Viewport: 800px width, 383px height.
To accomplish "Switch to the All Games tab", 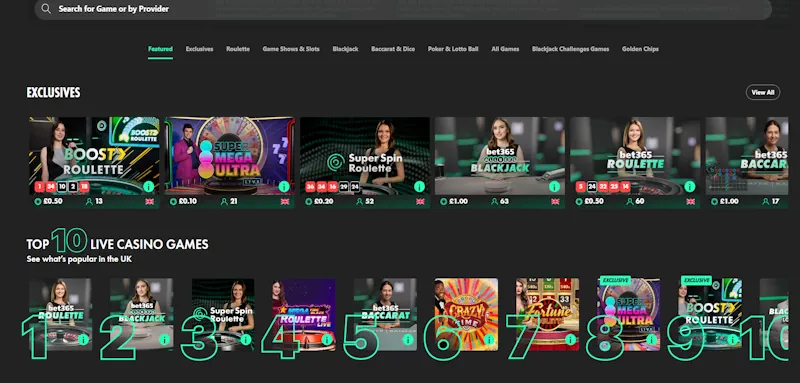I will [505, 49].
